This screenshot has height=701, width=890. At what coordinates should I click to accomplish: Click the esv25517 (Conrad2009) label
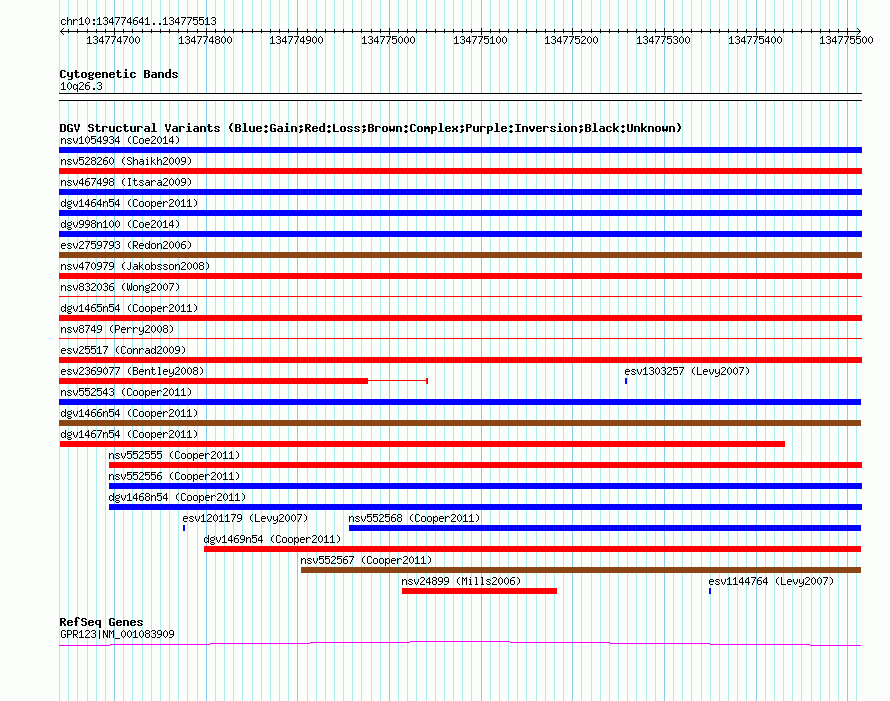(x=123, y=350)
